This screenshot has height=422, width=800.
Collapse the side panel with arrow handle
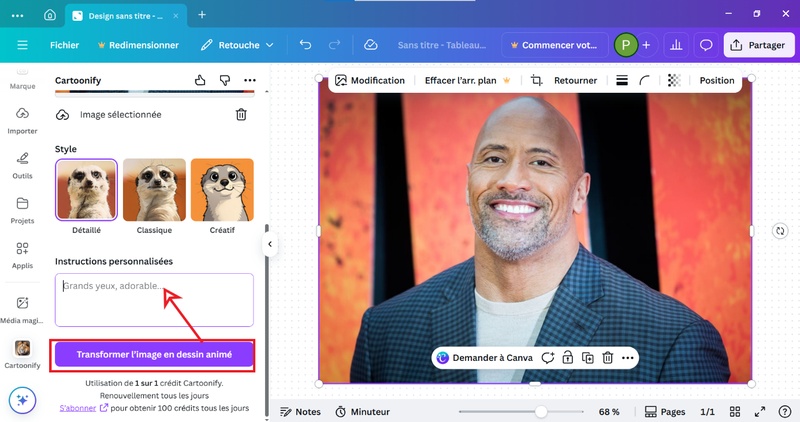(x=268, y=244)
